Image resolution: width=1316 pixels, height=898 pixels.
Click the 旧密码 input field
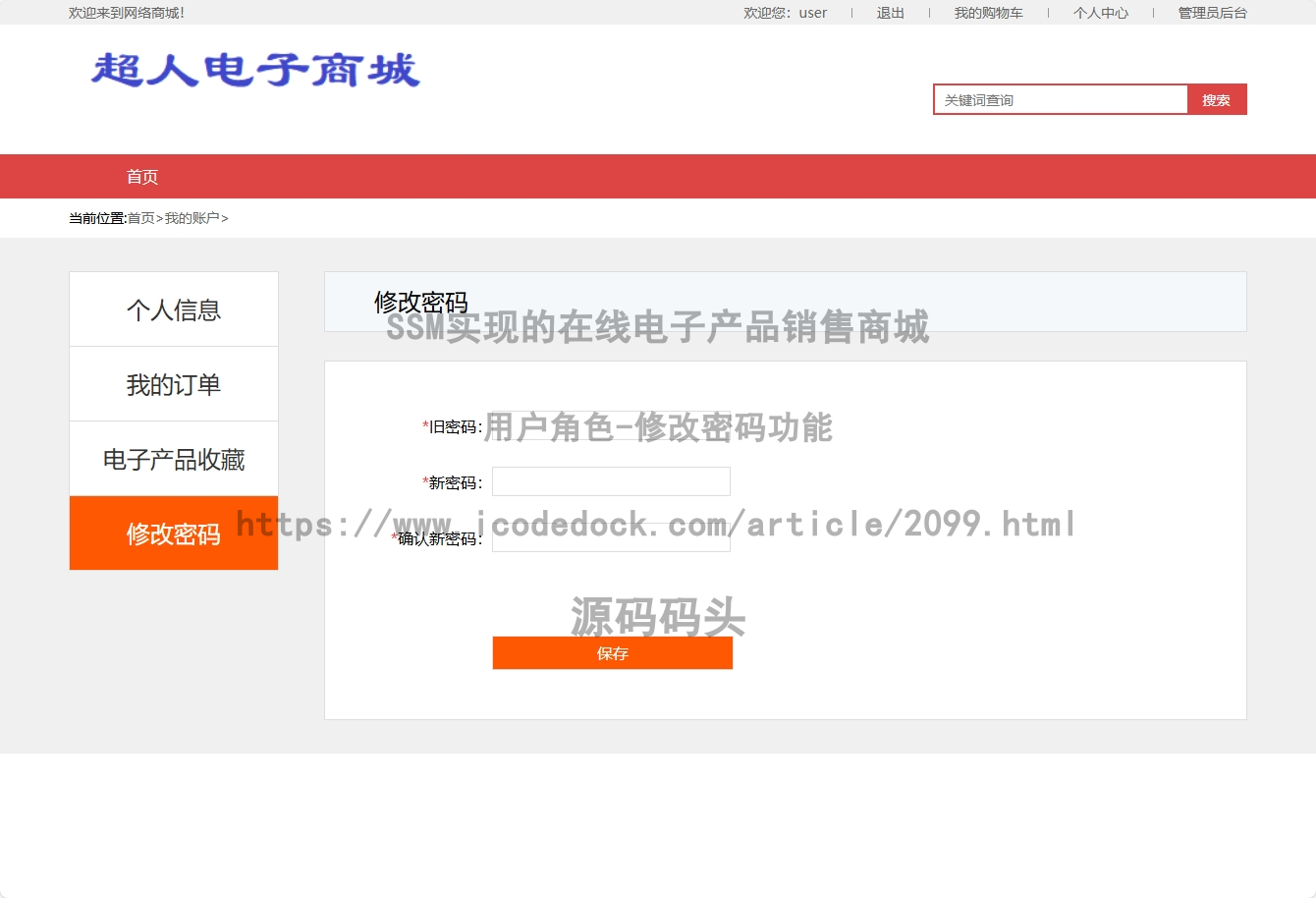pyautogui.click(x=611, y=425)
